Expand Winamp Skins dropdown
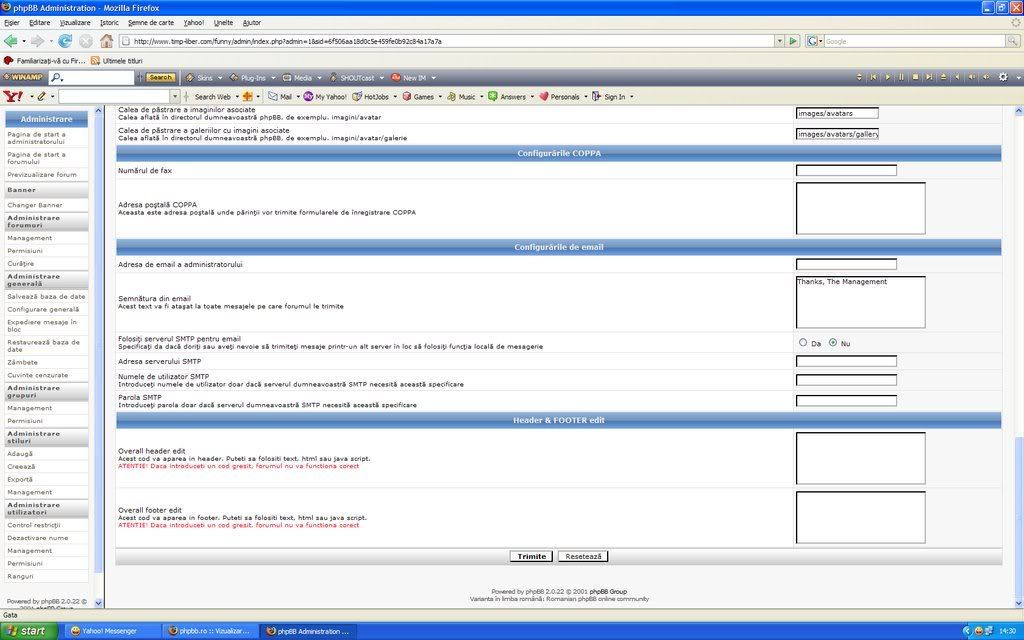The width and height of the screenshot is (1024, 640). (x=220, y=78)
